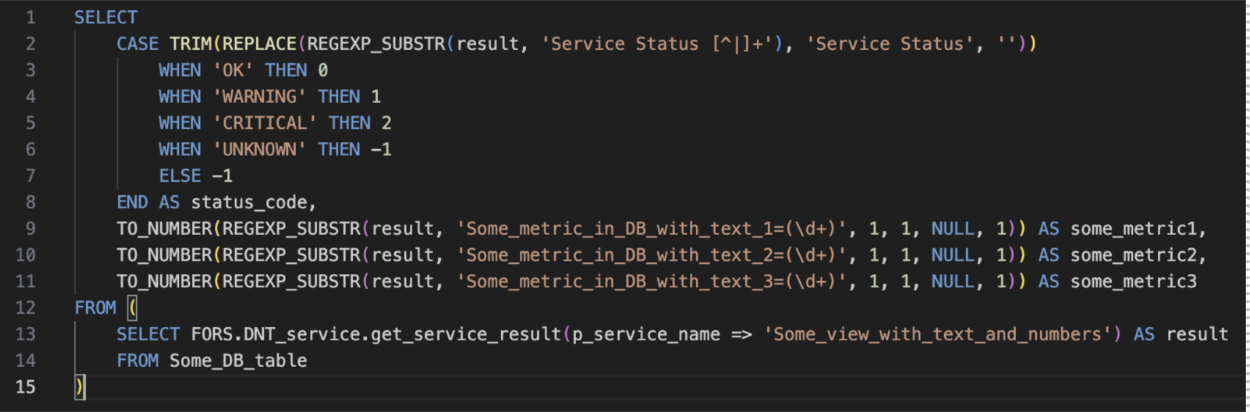
Task: Click the ELSE keyword on line 7
Action: click(x=180, y=175)
